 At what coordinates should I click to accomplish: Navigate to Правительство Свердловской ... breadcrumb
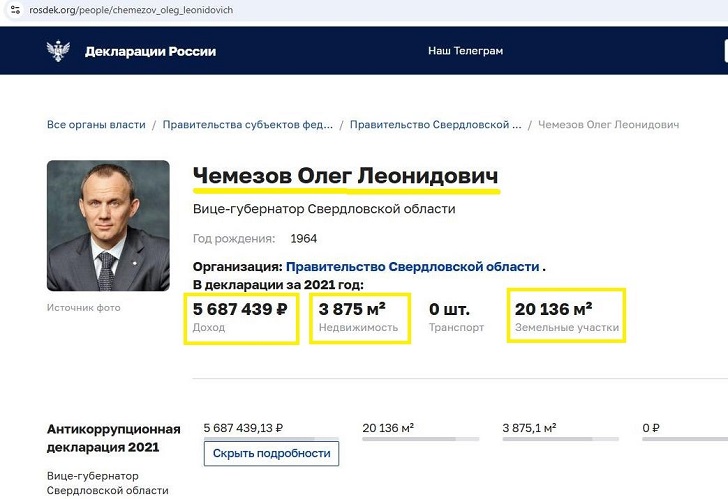[x=434, y=125]
